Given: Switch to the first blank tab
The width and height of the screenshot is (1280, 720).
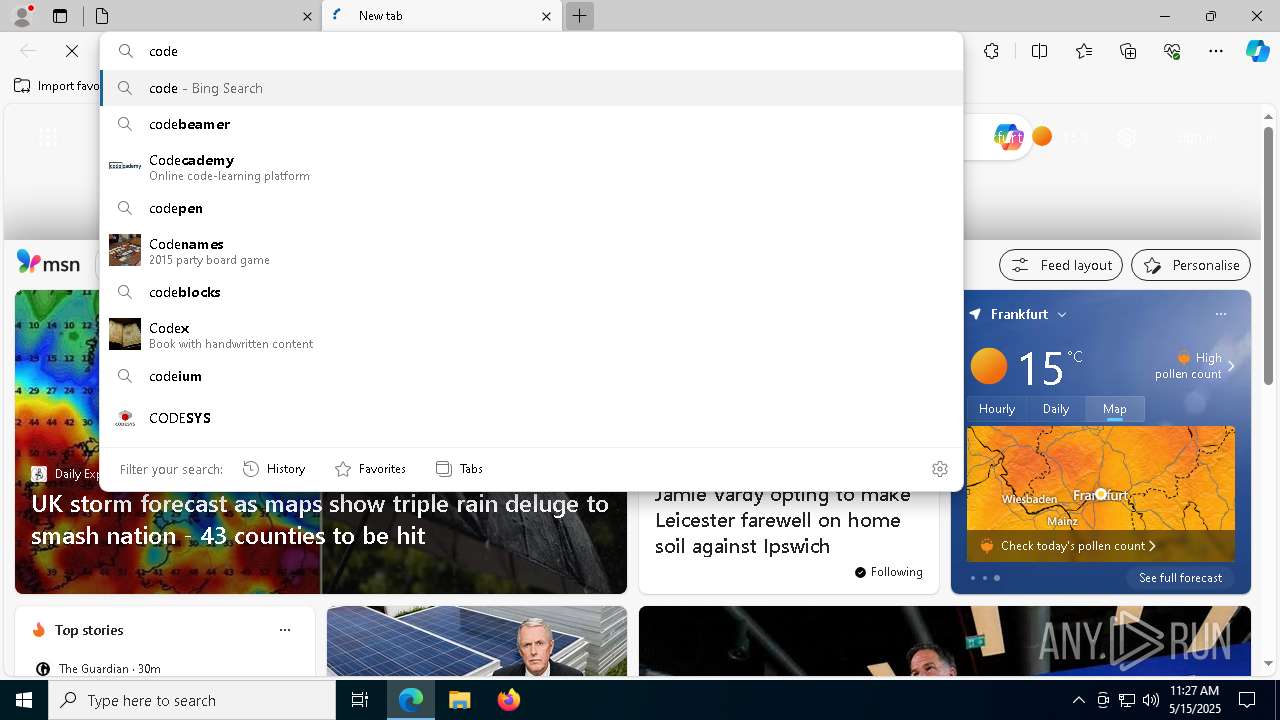Looking at the screenshot, I should (201, 16).
